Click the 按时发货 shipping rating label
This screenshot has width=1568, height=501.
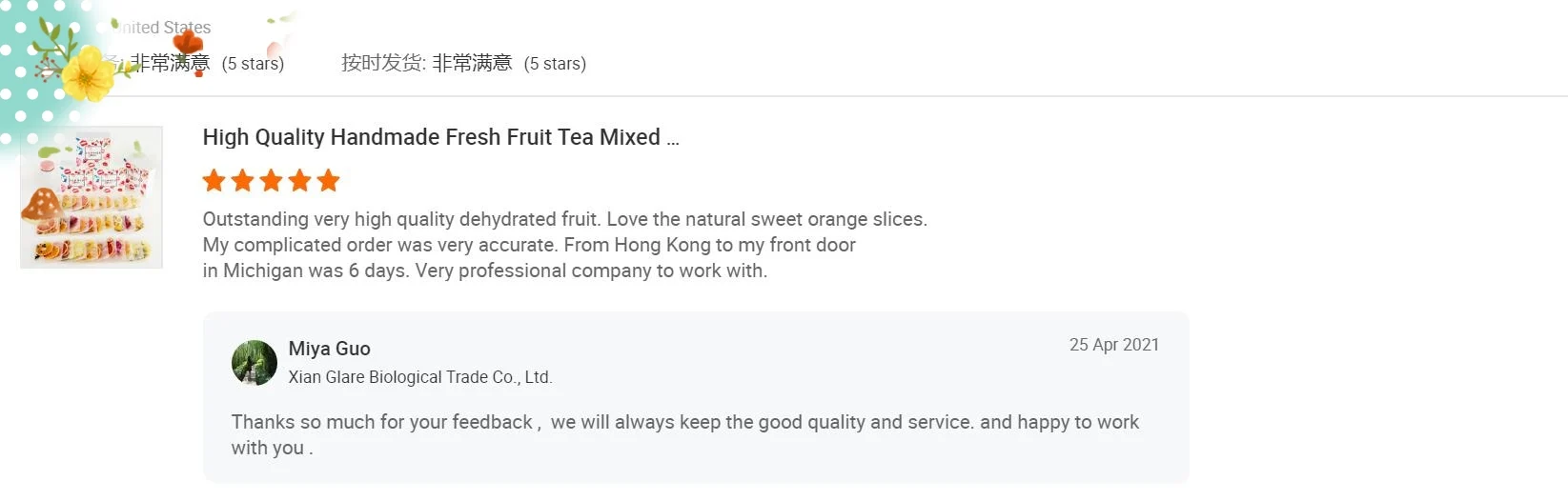383,64
